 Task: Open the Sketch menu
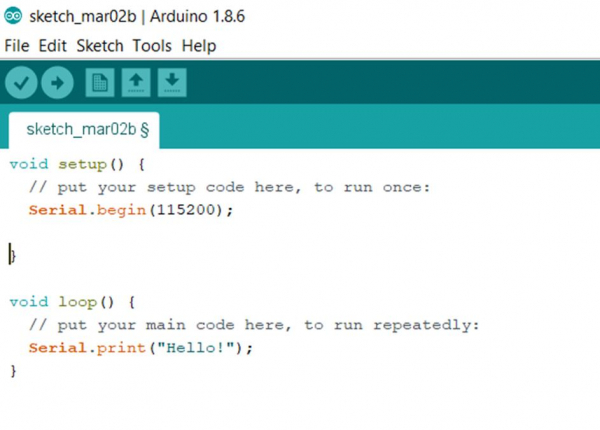[x=100, y=46]
